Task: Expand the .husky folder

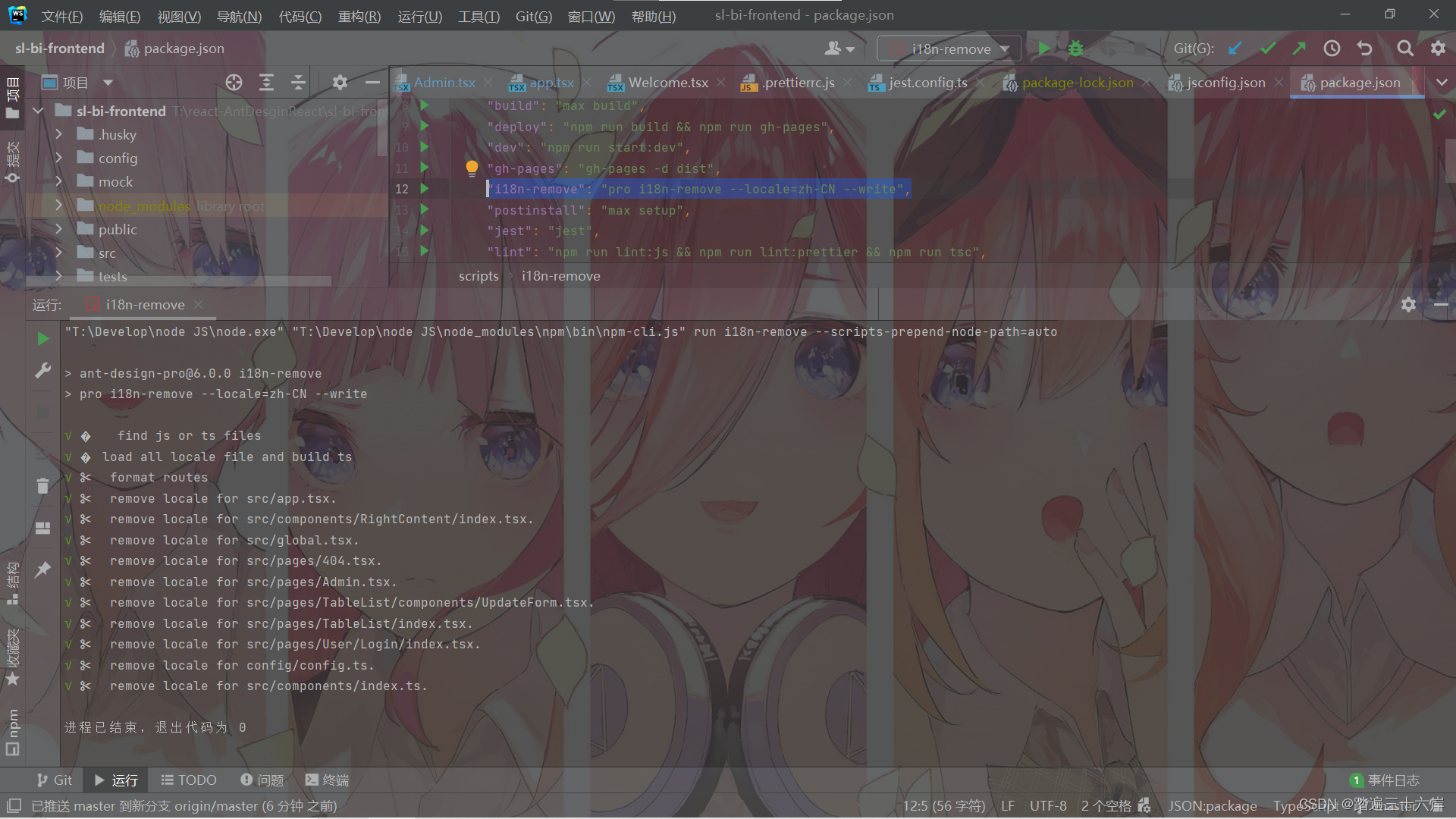Action: 59,134
